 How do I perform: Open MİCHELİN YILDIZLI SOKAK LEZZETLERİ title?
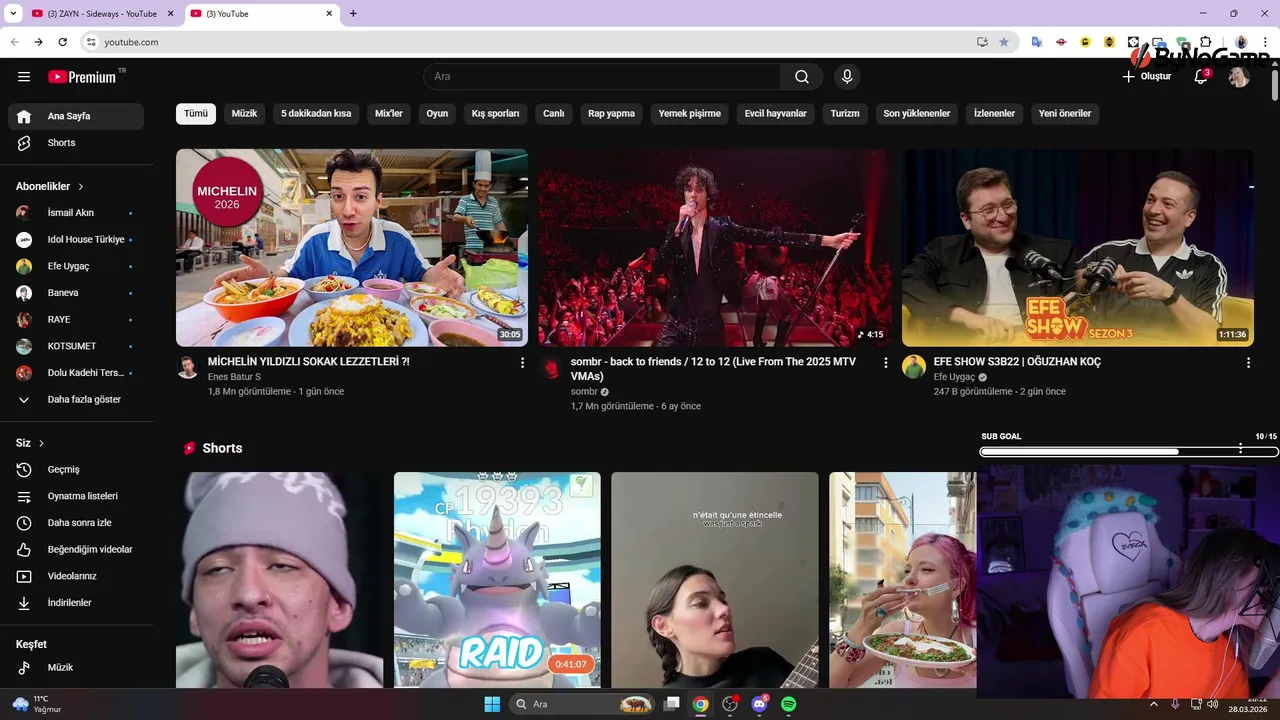pos(309,362)
